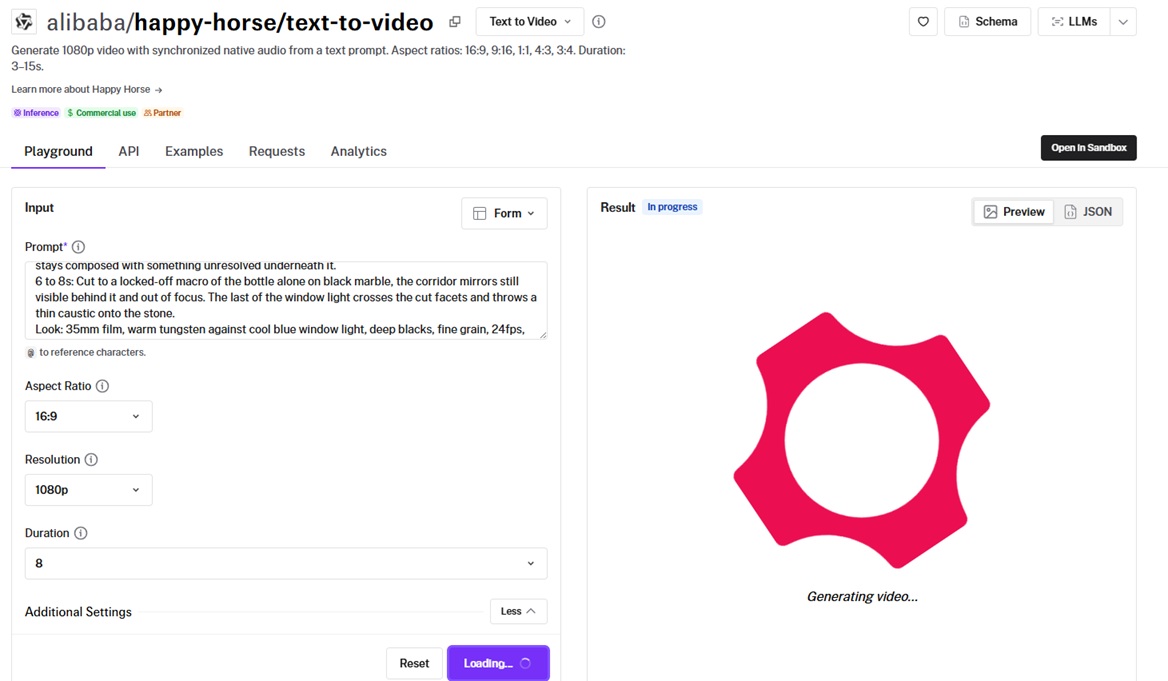Screen dimensions: 1168x681
Task: Switch to the API tab
Action: tap(129, 151)
